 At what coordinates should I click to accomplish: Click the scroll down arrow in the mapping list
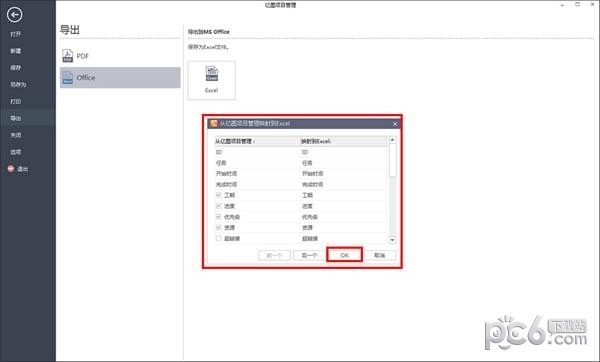(x=392, y=240)
